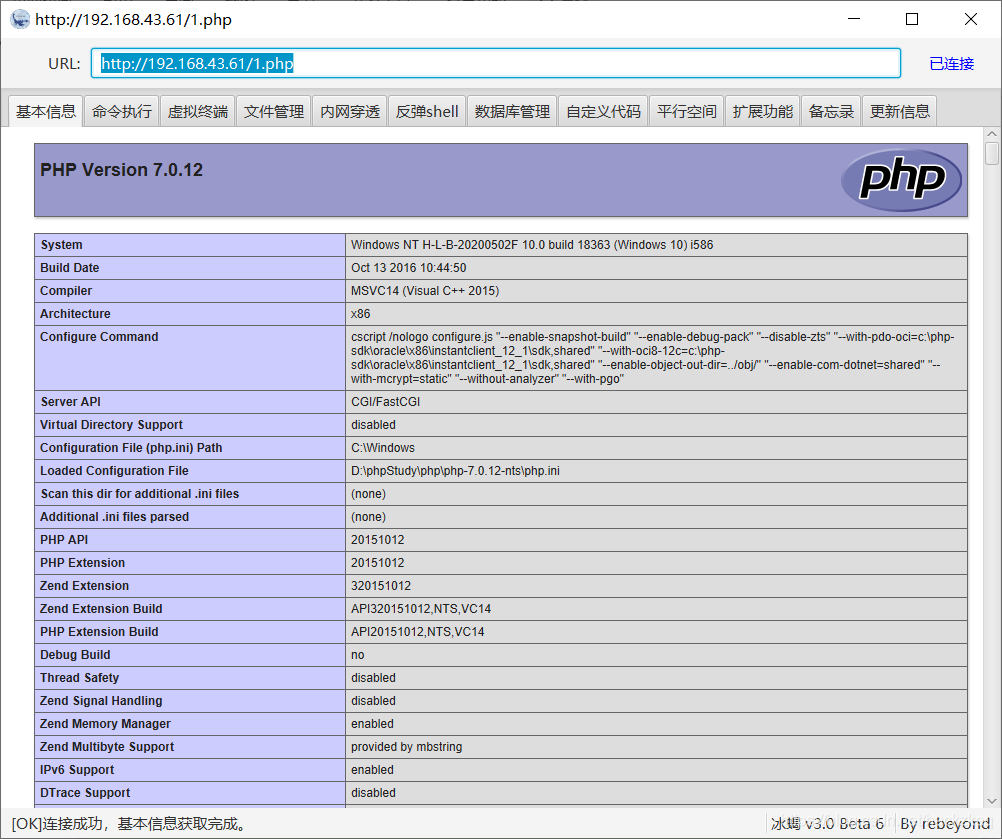The height and width of the screenshot is (839, 1002).
Task: Click the Server API label
Action: click(70, 402)
